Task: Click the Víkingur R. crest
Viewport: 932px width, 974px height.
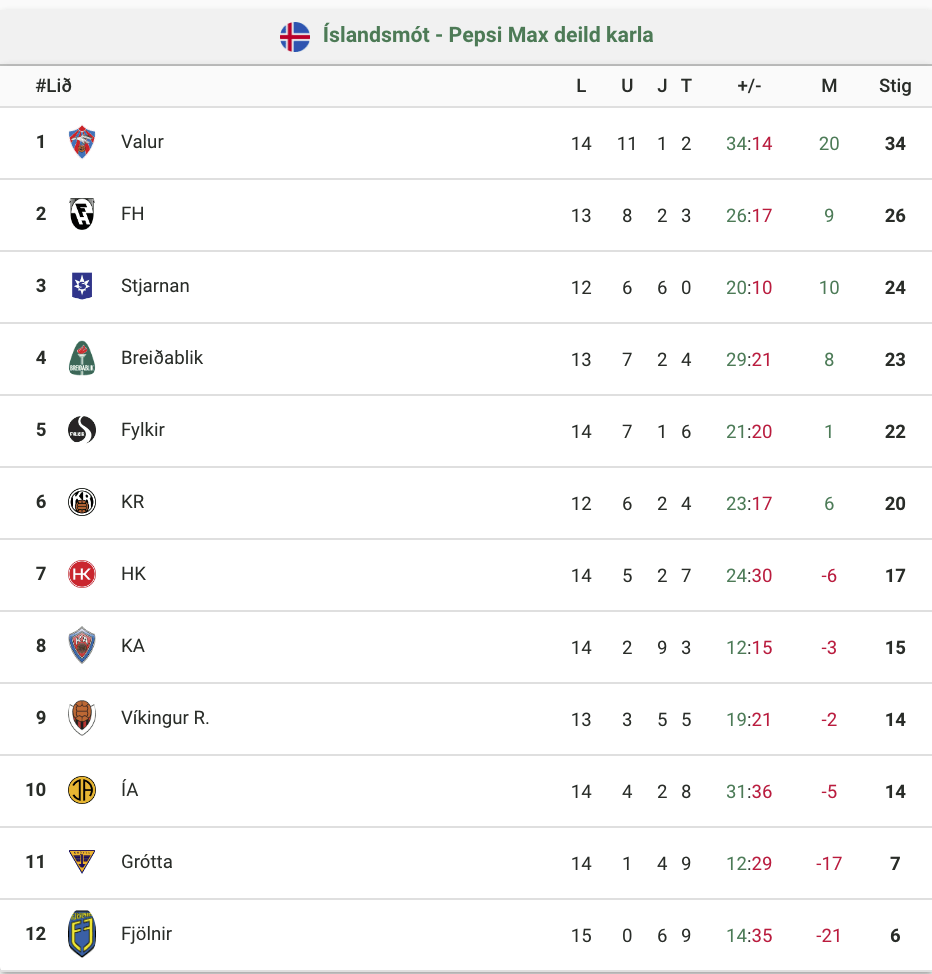Action: click(x=81, y=717)
